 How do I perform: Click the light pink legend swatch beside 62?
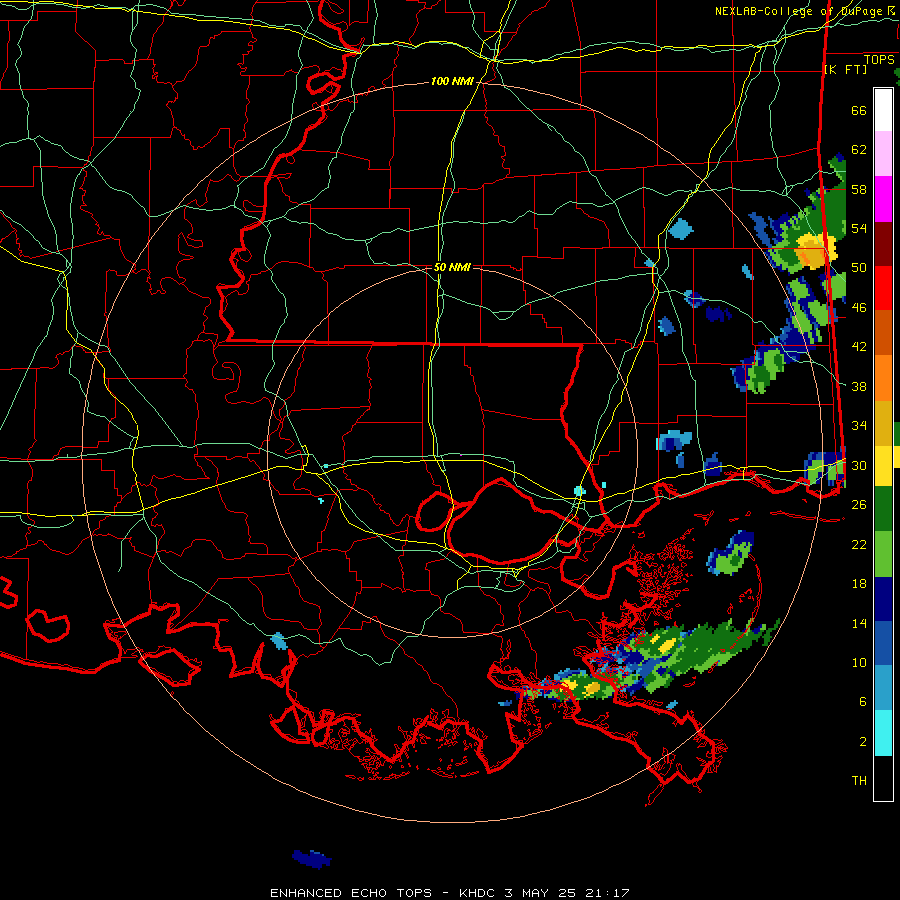pos(883,154)
